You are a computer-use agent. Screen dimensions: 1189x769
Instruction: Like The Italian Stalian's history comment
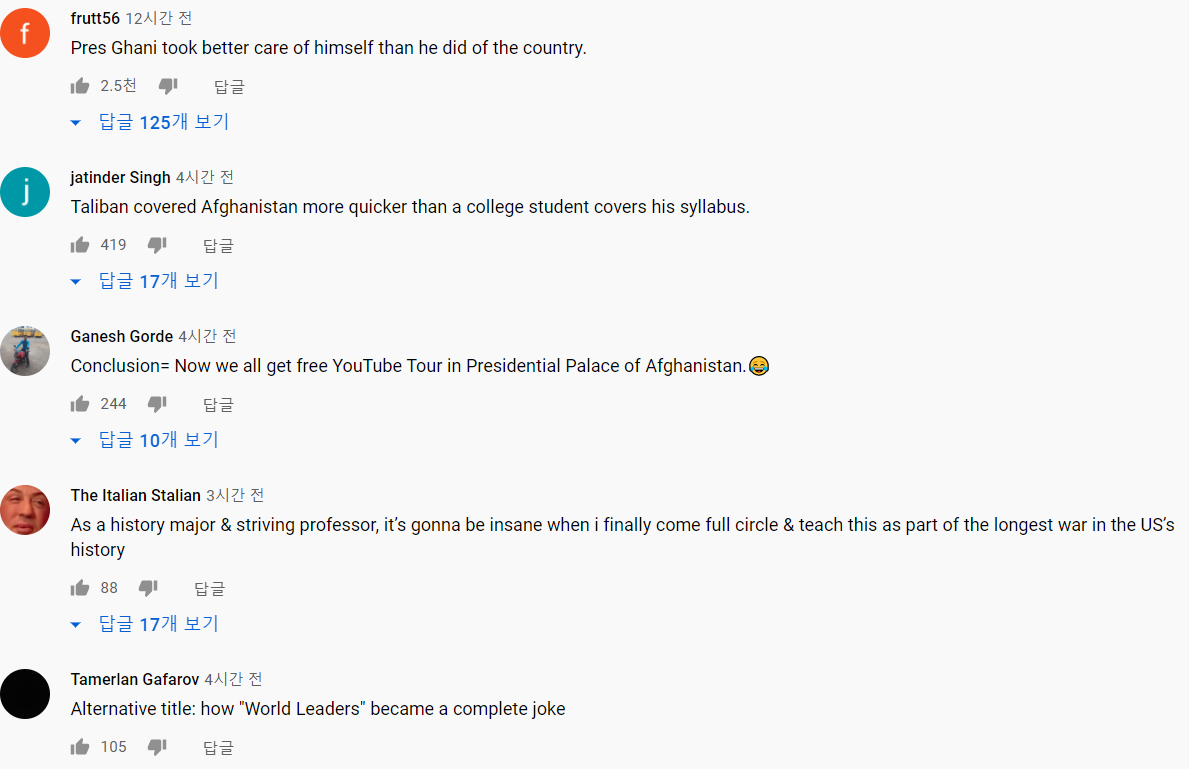tap(80, 588)
